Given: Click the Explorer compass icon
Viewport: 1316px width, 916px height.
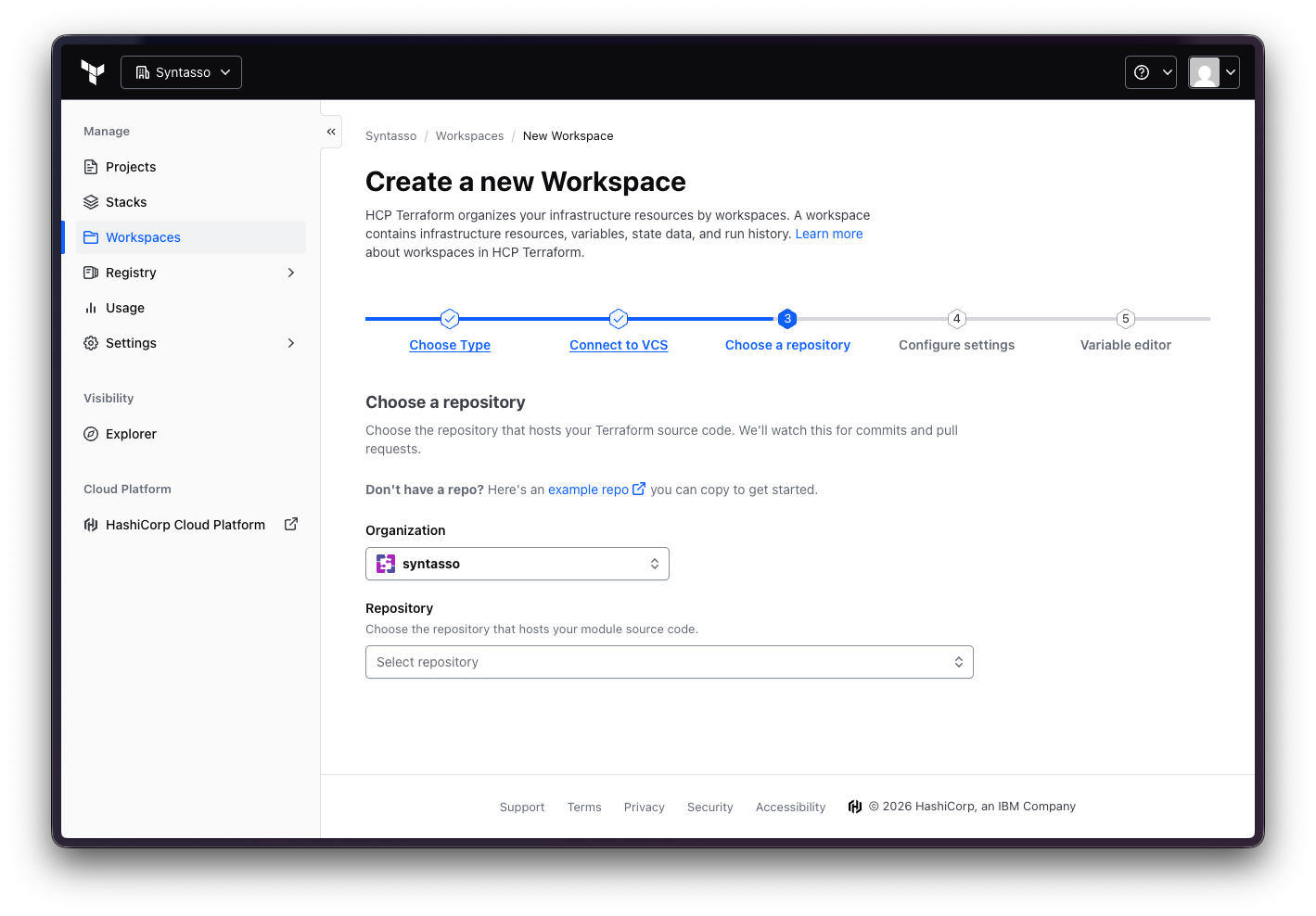Looking at the screenshot, I should (x=91, y=433).
